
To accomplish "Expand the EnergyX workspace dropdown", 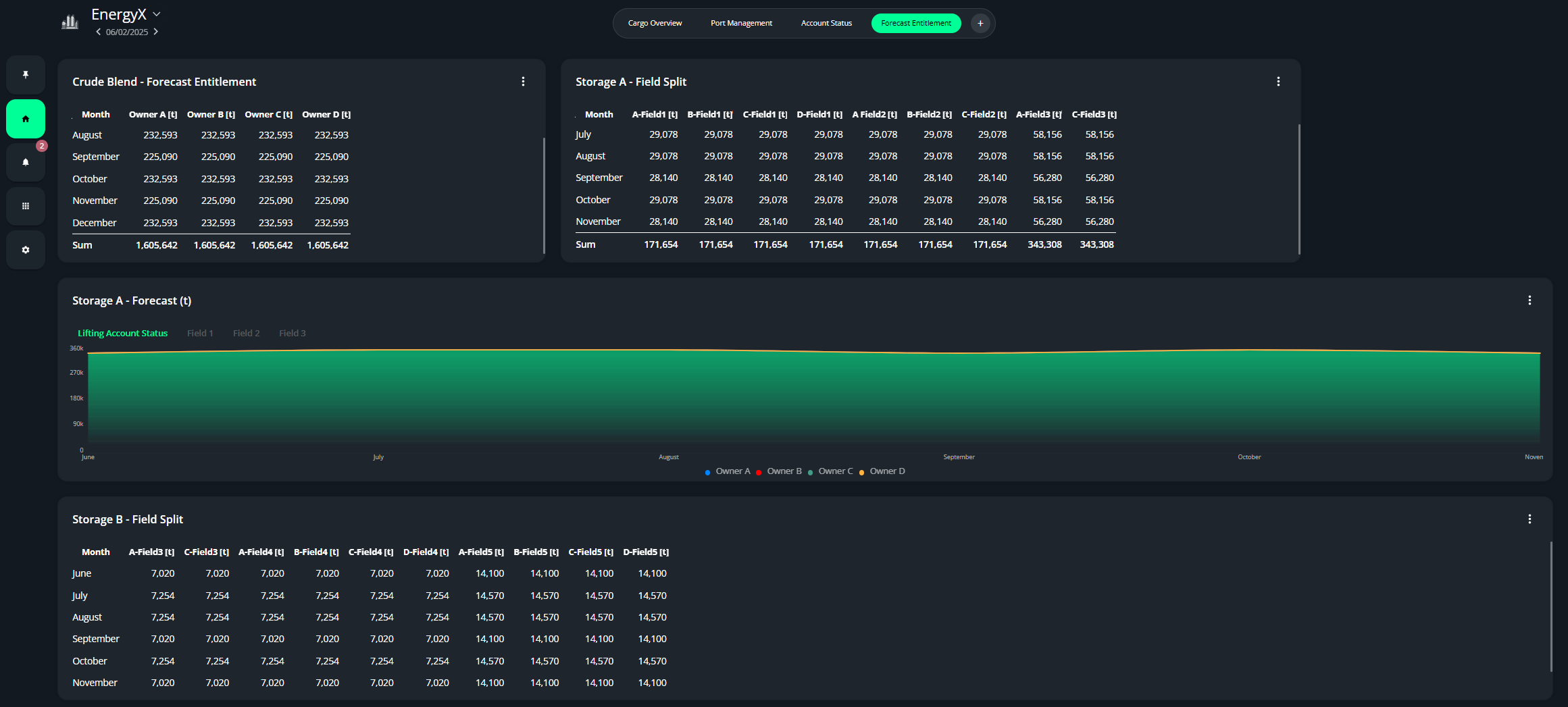I will click(157, 14).
